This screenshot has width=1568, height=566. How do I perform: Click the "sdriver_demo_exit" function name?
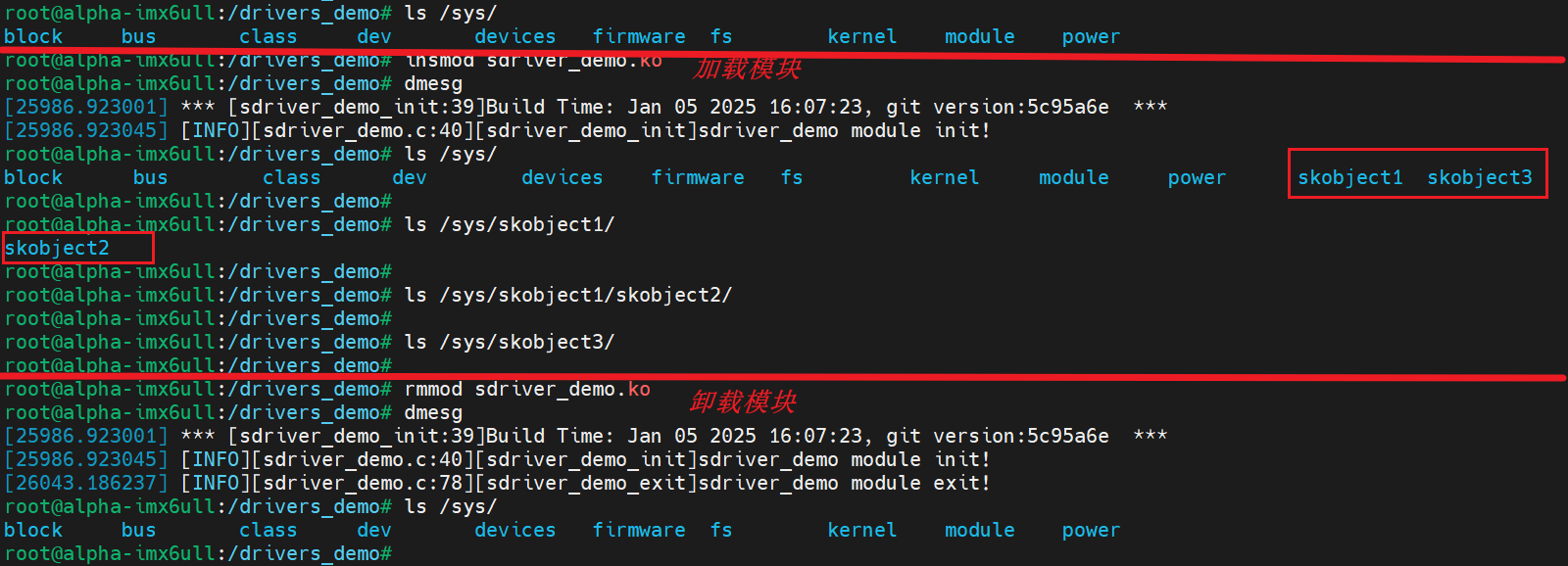pos(587,483)
